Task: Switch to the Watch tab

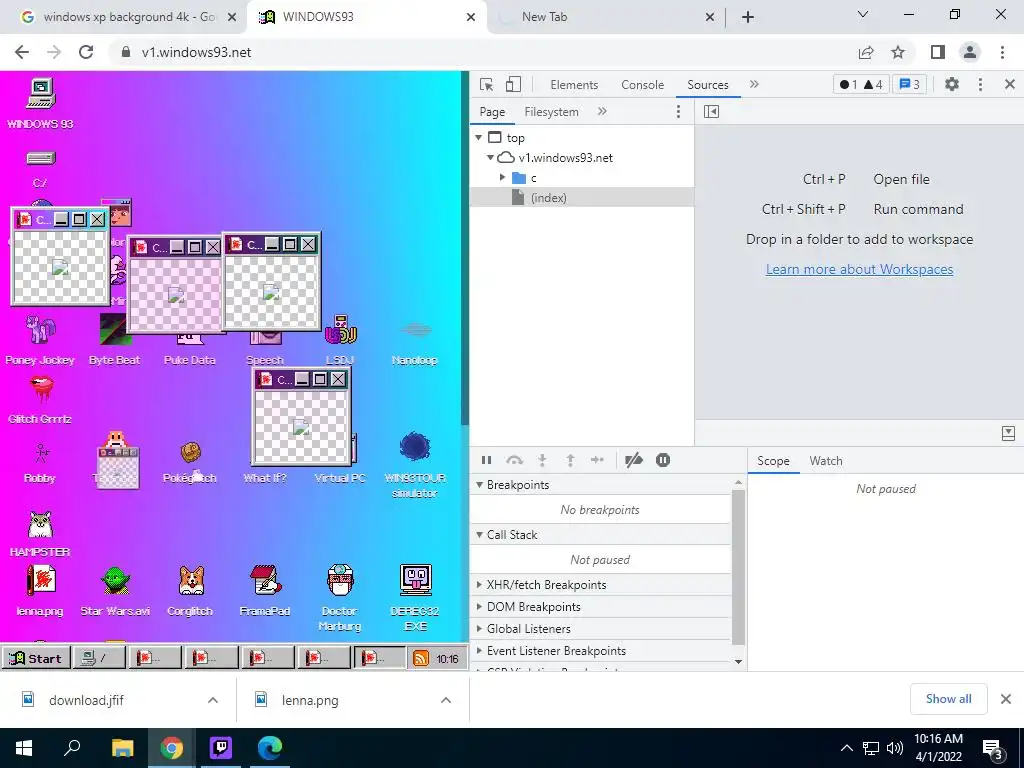Action: click(x=826, y=461)
